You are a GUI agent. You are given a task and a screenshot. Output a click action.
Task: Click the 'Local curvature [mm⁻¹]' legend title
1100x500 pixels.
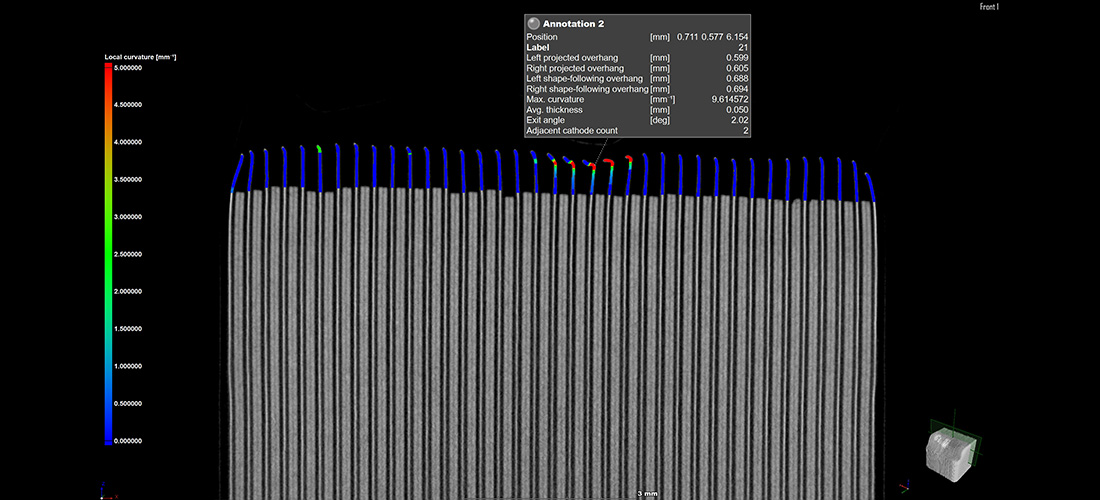click(140, 56)
